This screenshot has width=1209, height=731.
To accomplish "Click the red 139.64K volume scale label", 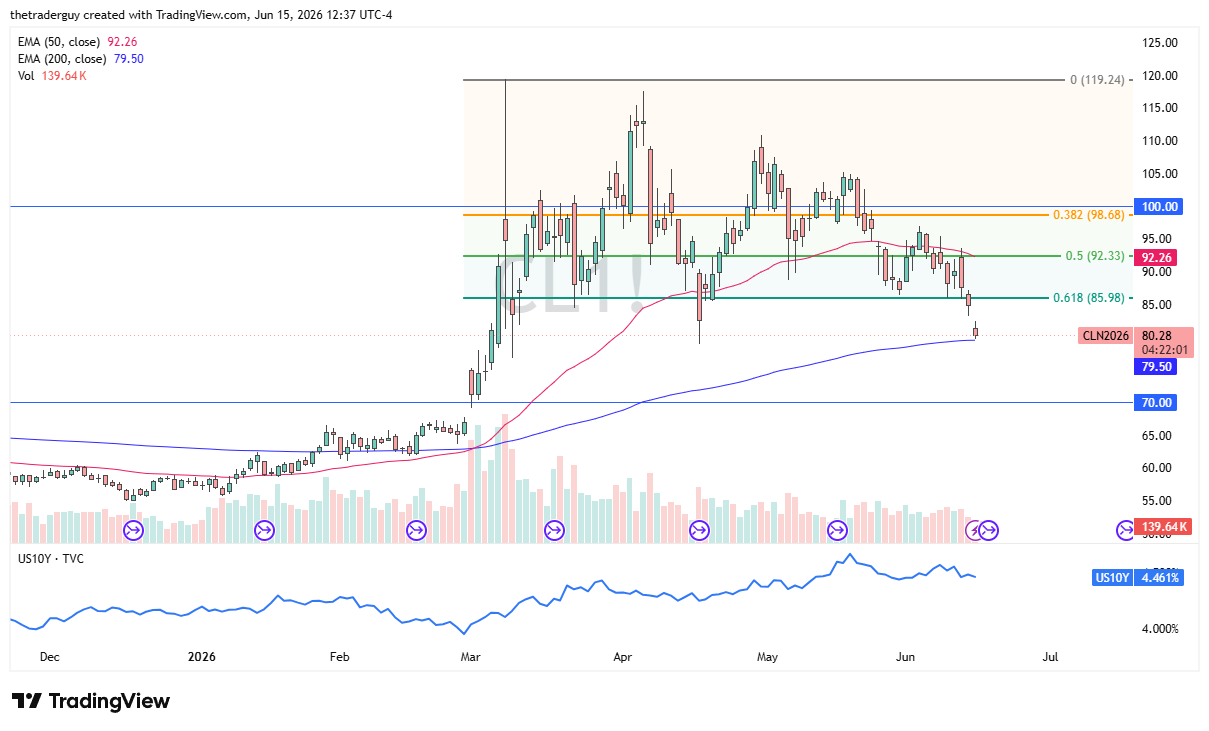I will [x=1163, y=527].
